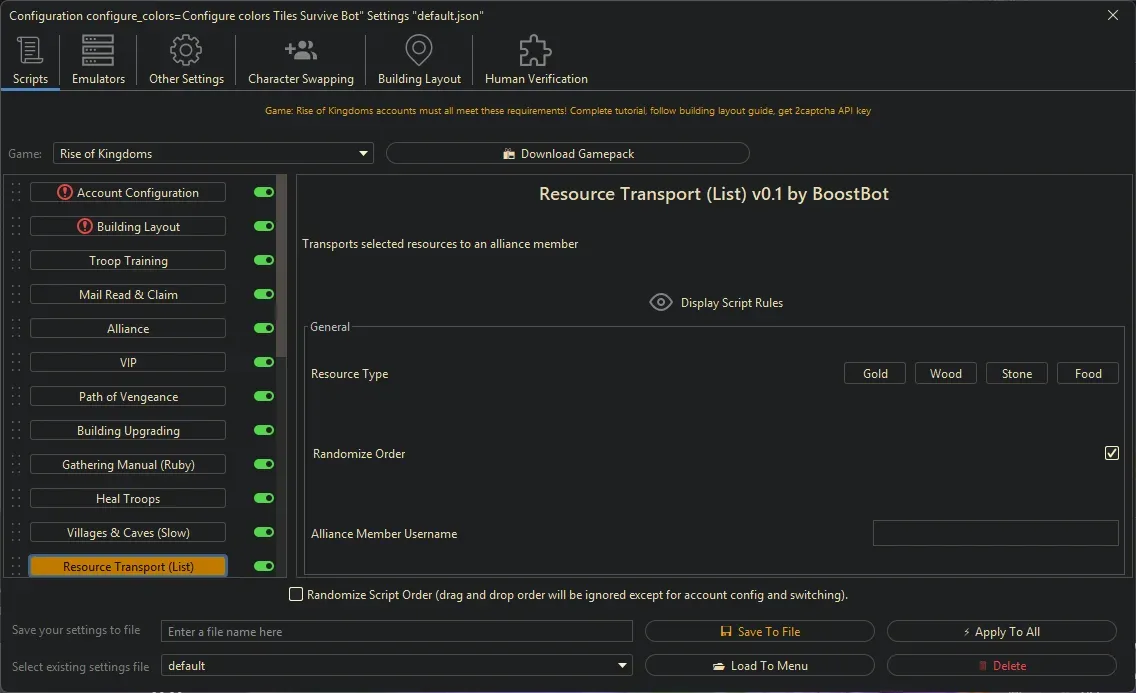Open the Other Settings gear icon
The image size is (1136, 693).
[x=185, y=48]
